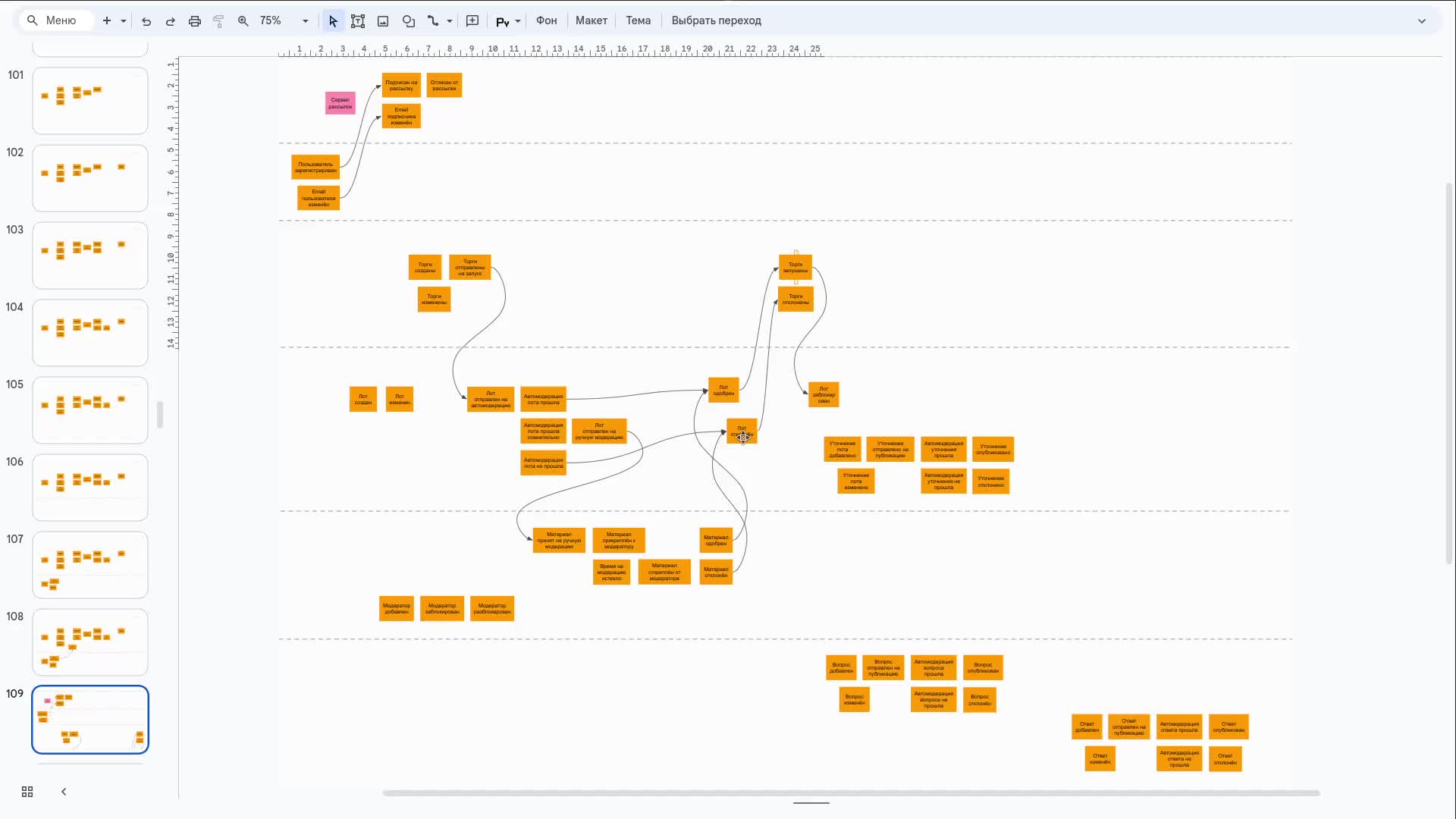This screenshot has height=819, width=1456.
Task: Expand the hidden toolbar chevron
Action: coord(1422,21)
